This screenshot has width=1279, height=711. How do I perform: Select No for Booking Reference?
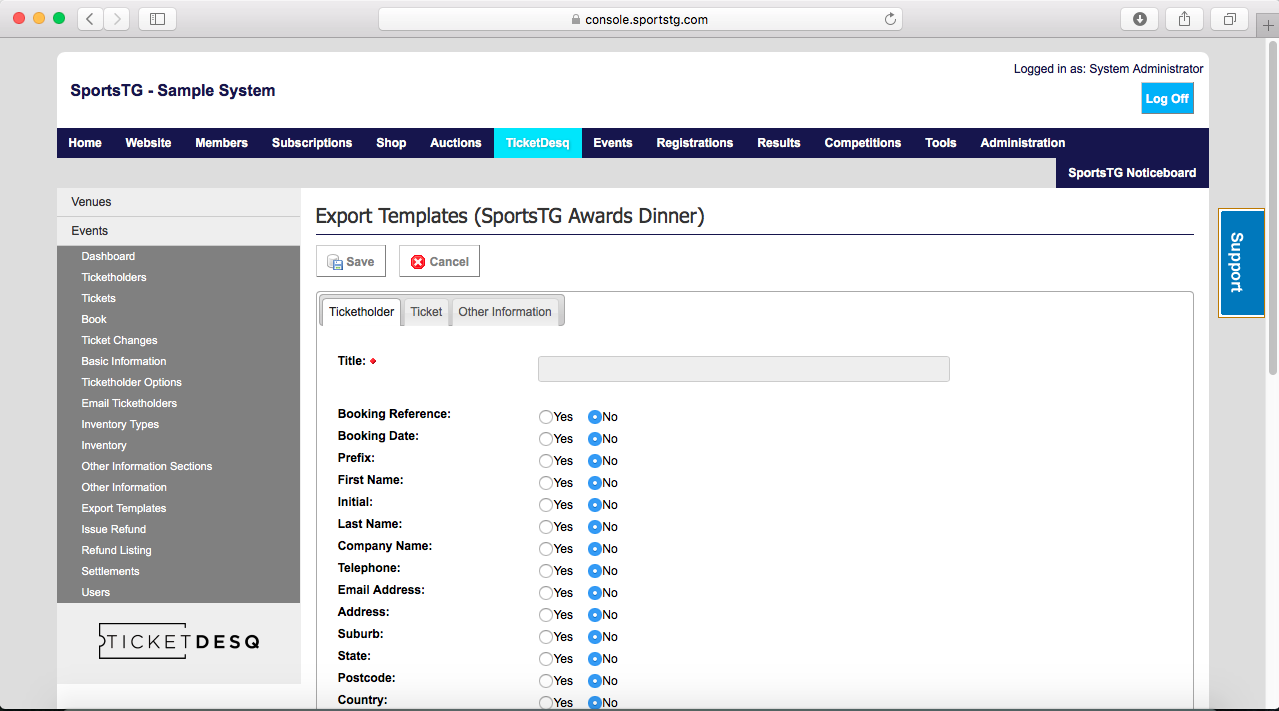[595, 417]
